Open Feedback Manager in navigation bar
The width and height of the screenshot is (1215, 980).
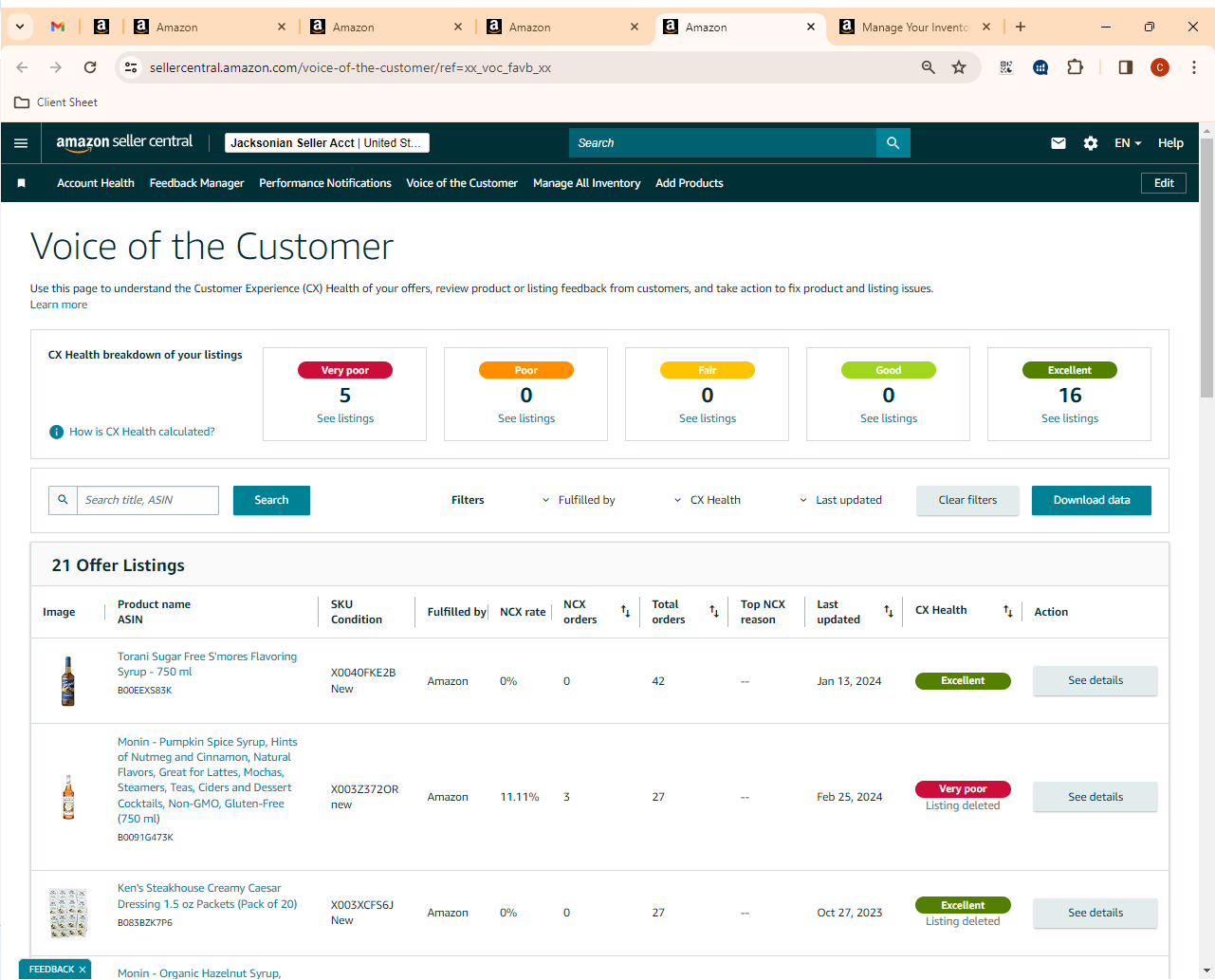click(x=196, y=183)
